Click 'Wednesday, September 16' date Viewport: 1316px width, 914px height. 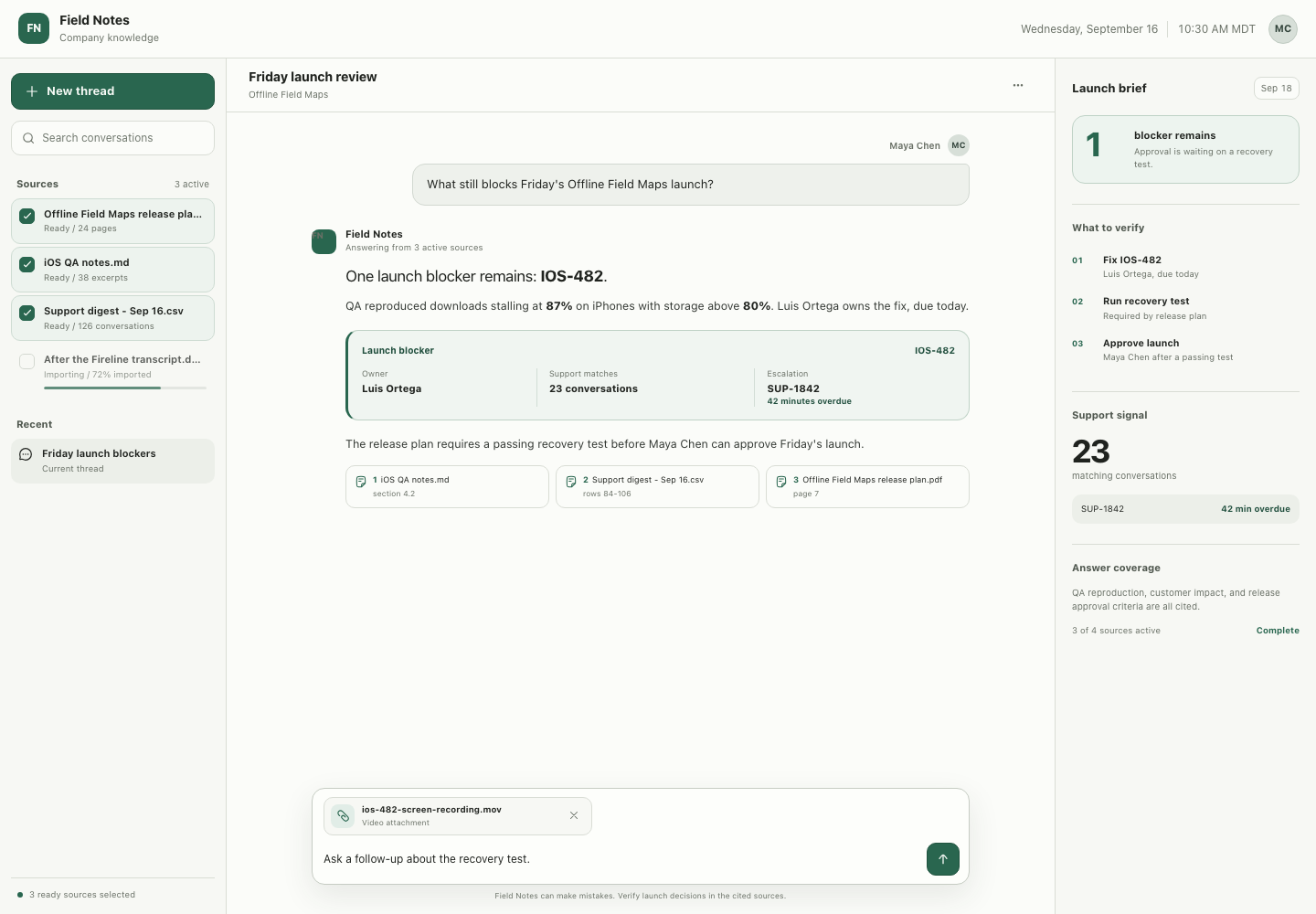click(x=1089, y=29)
